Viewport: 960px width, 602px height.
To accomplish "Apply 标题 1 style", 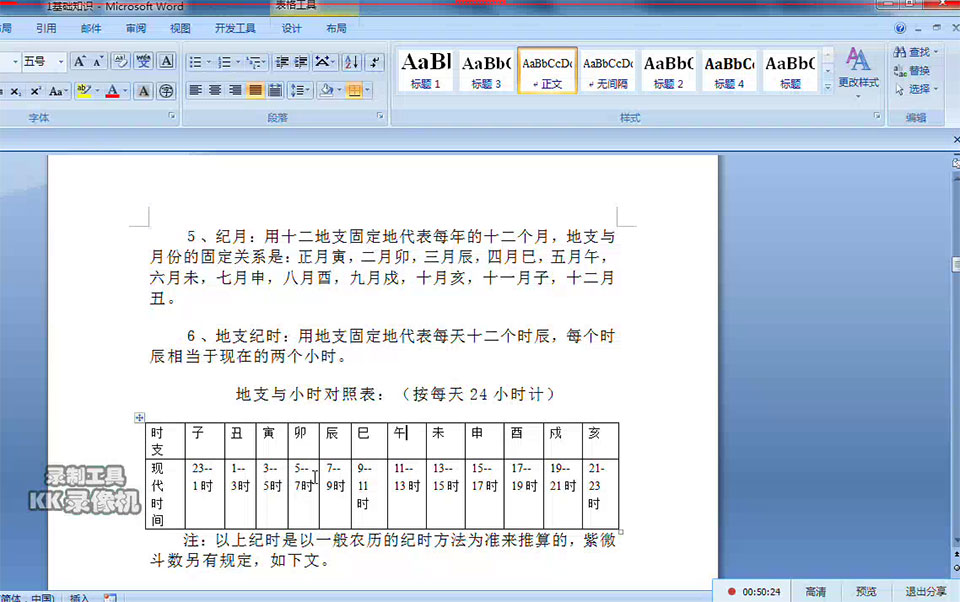I will point(426,70).
